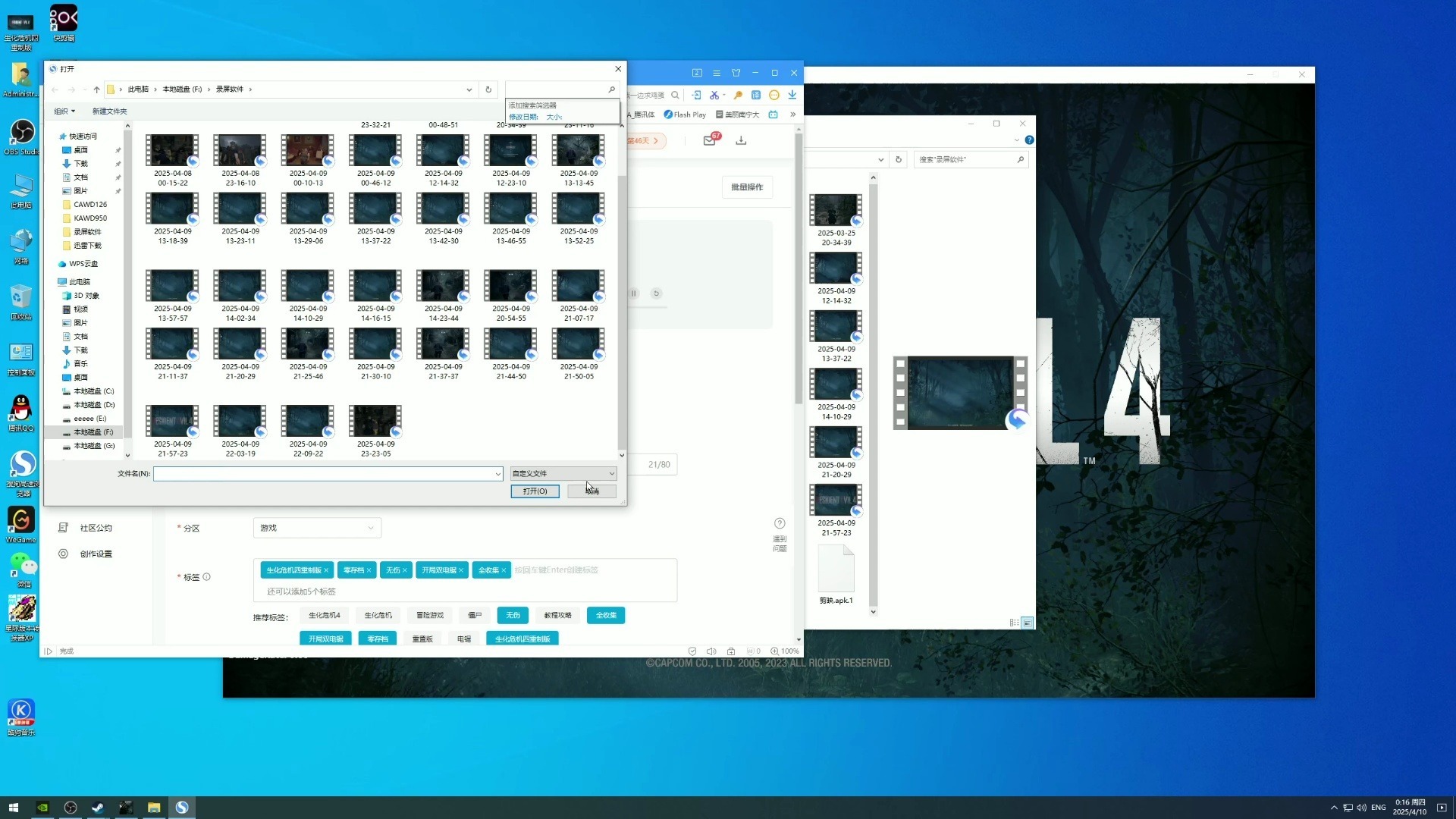Click the 文件名 input field
Screen dimensions: 1456x819
click(x=323, y=474)
